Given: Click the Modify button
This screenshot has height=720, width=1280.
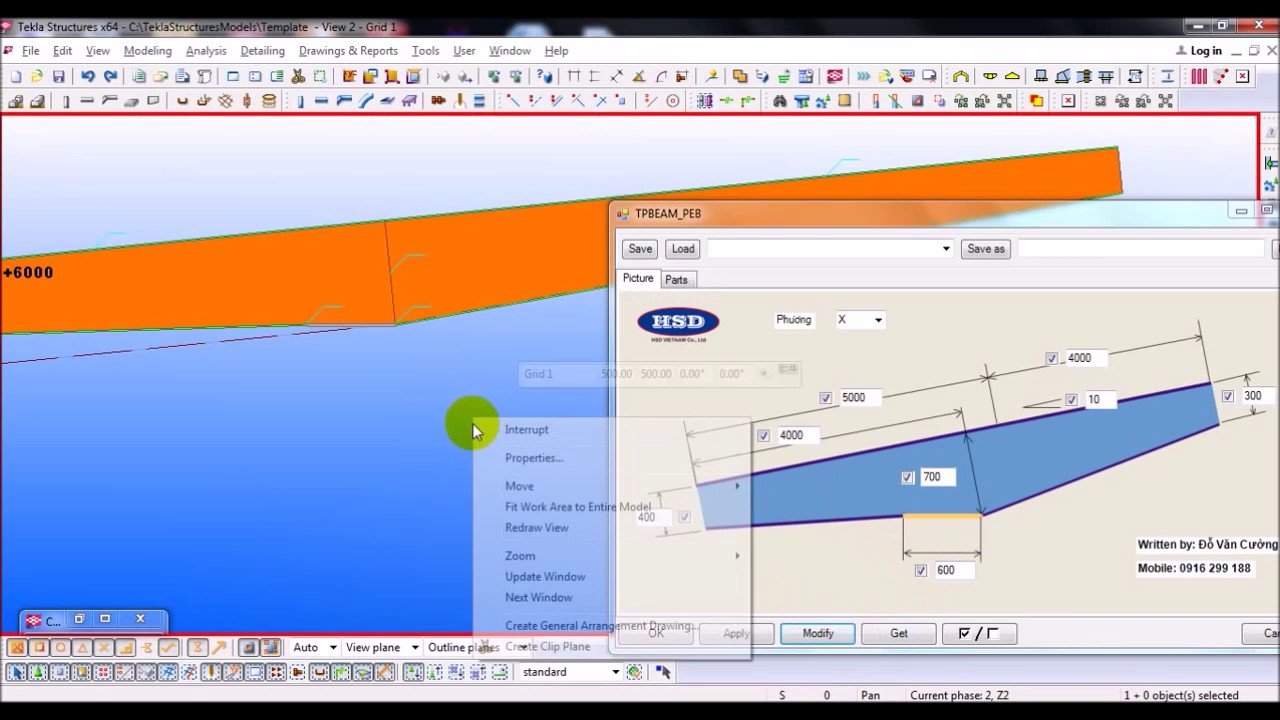Looking at the screenshot, I should (817, 633).
